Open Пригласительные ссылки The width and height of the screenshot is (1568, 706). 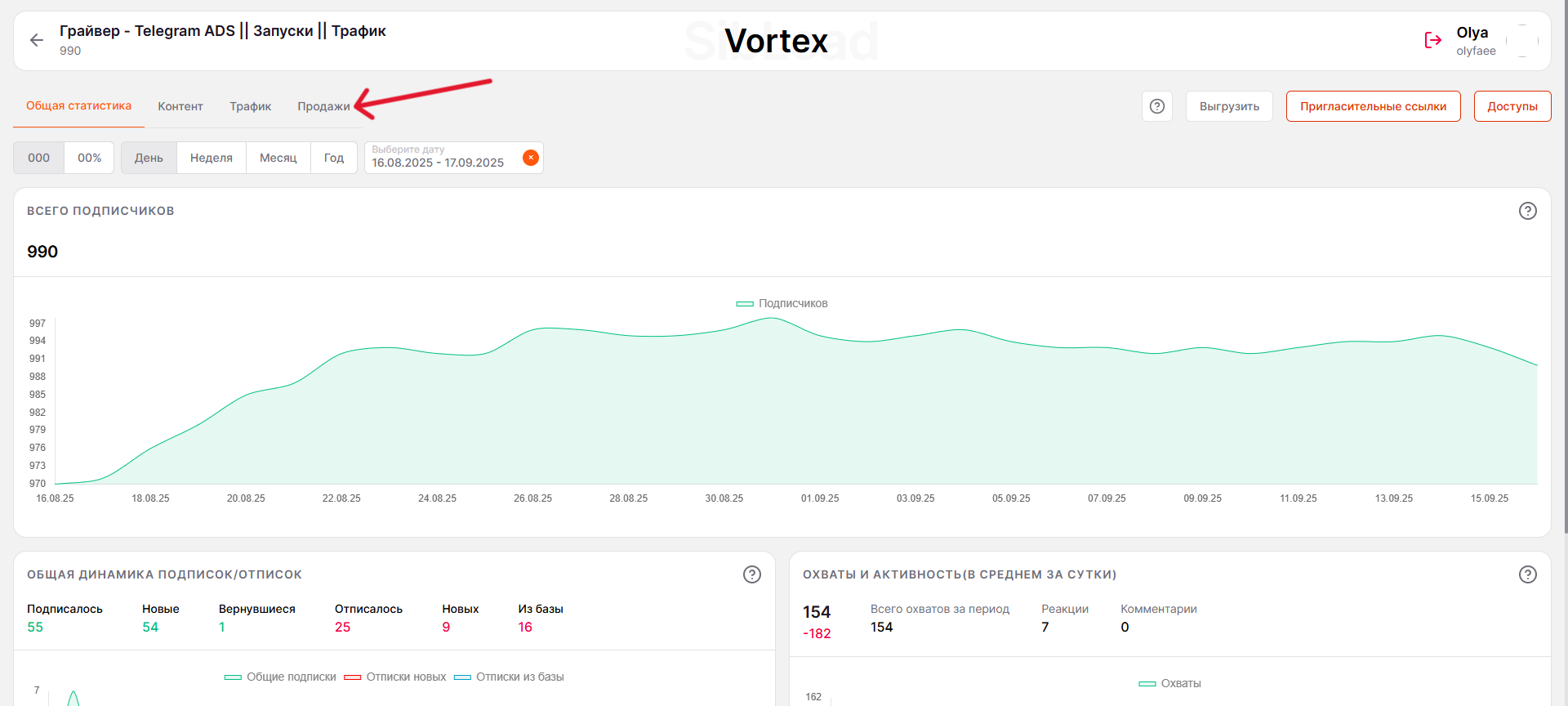coord(1373,106)
